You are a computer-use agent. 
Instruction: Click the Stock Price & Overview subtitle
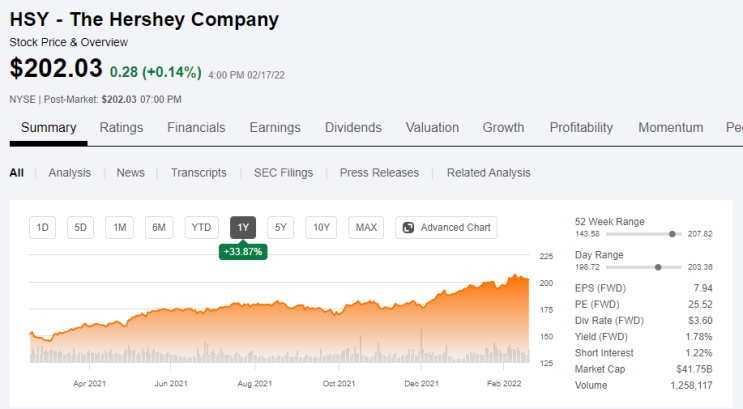tap(69, 42)
